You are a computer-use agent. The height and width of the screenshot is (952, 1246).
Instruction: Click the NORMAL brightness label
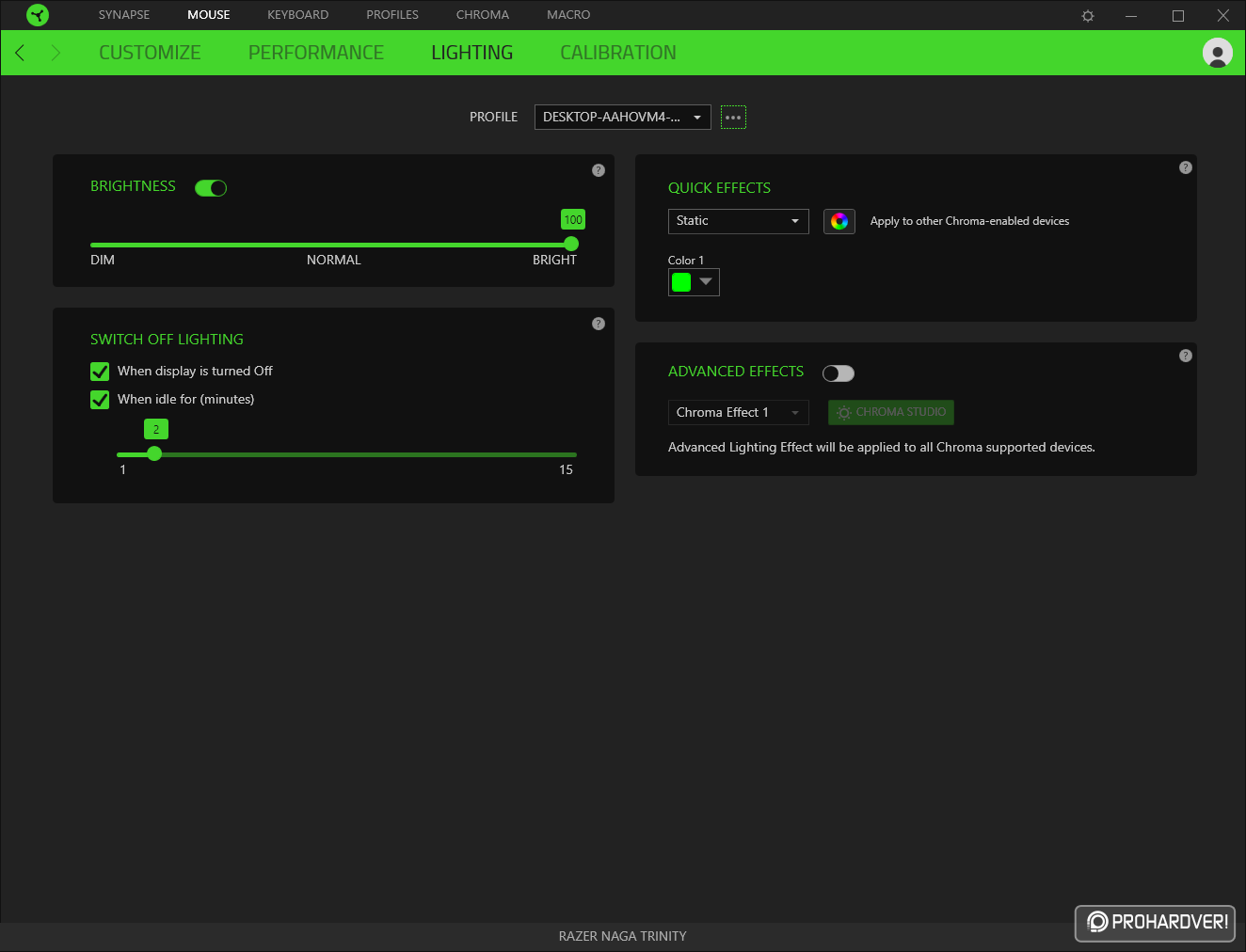[333, 260]
